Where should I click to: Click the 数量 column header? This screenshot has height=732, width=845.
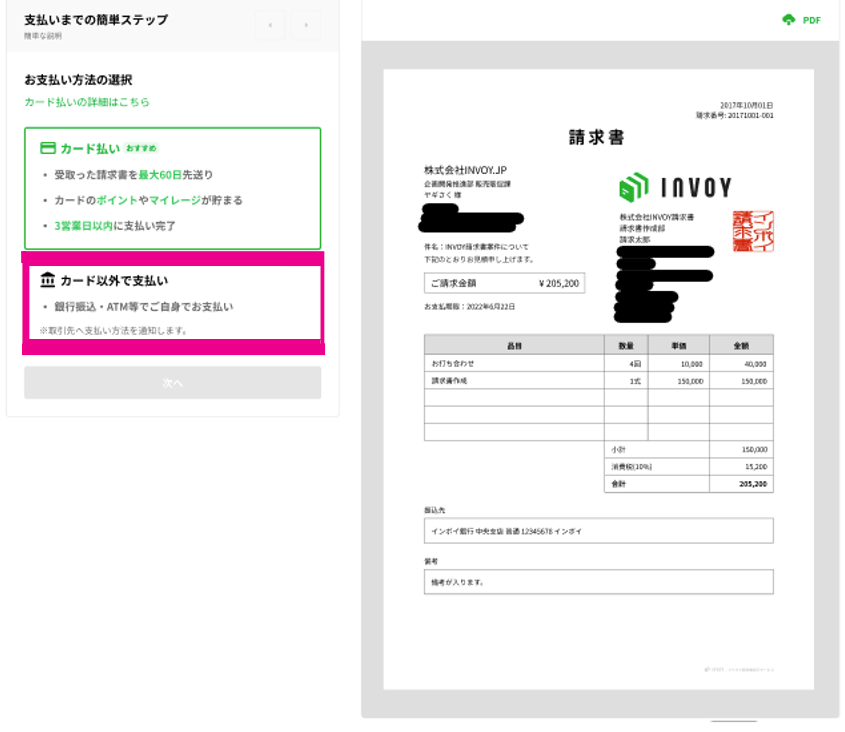pos(626,346)
